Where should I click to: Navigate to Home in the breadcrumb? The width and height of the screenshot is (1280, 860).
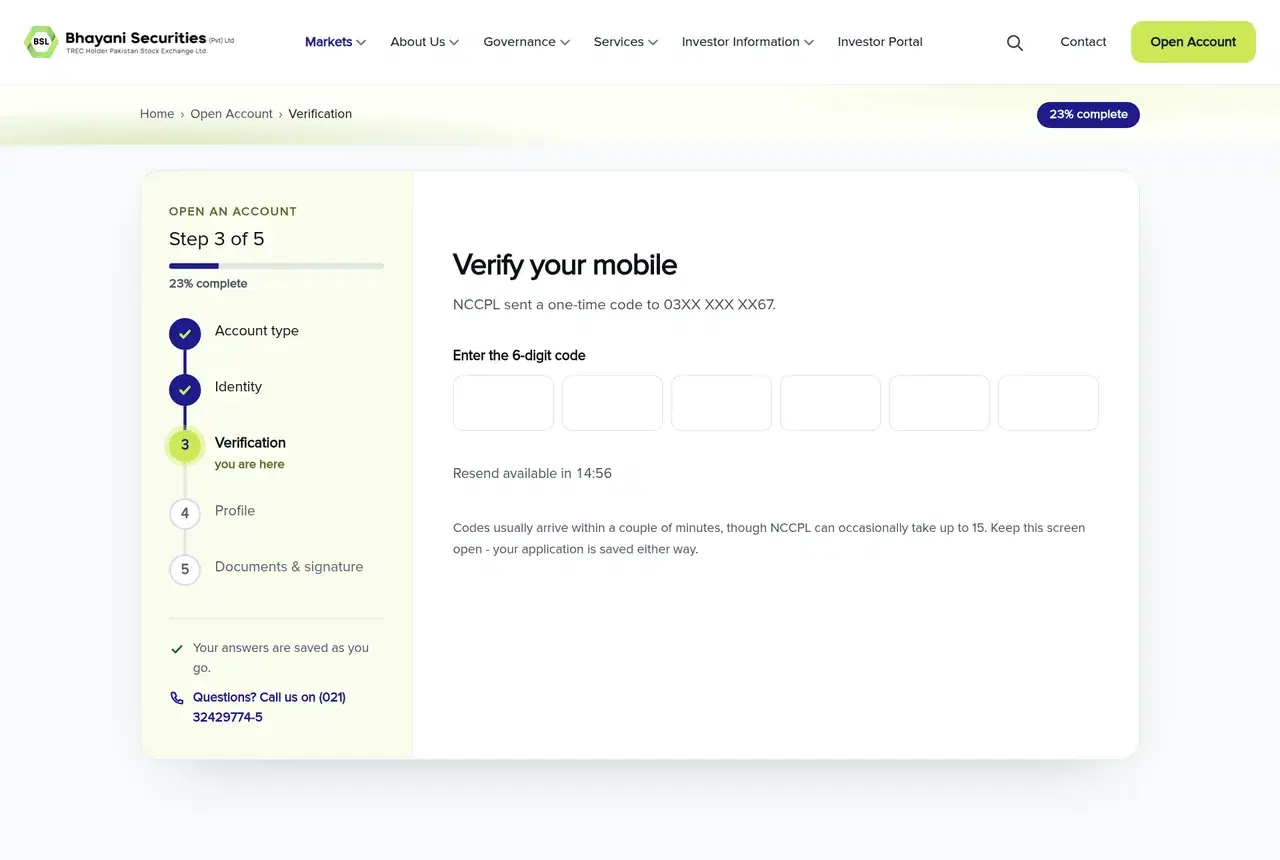coord(157,114)
